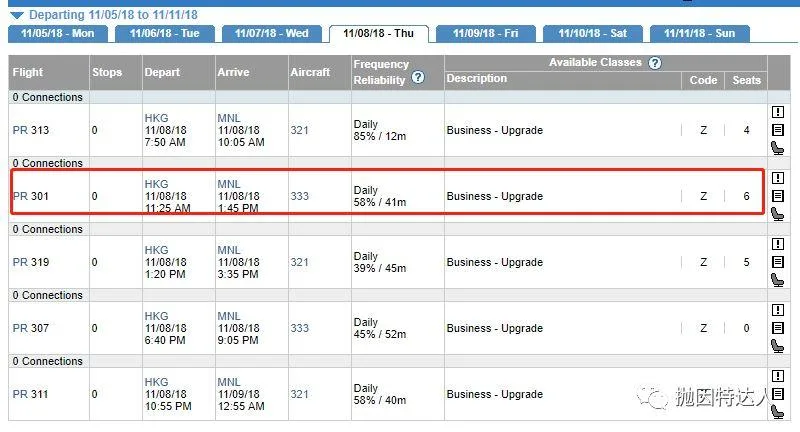Image resolution: width=800 pixels, height=432 pixels.
Task: View the seat map icon for PR 307
Action: click(x=778, y=346)
